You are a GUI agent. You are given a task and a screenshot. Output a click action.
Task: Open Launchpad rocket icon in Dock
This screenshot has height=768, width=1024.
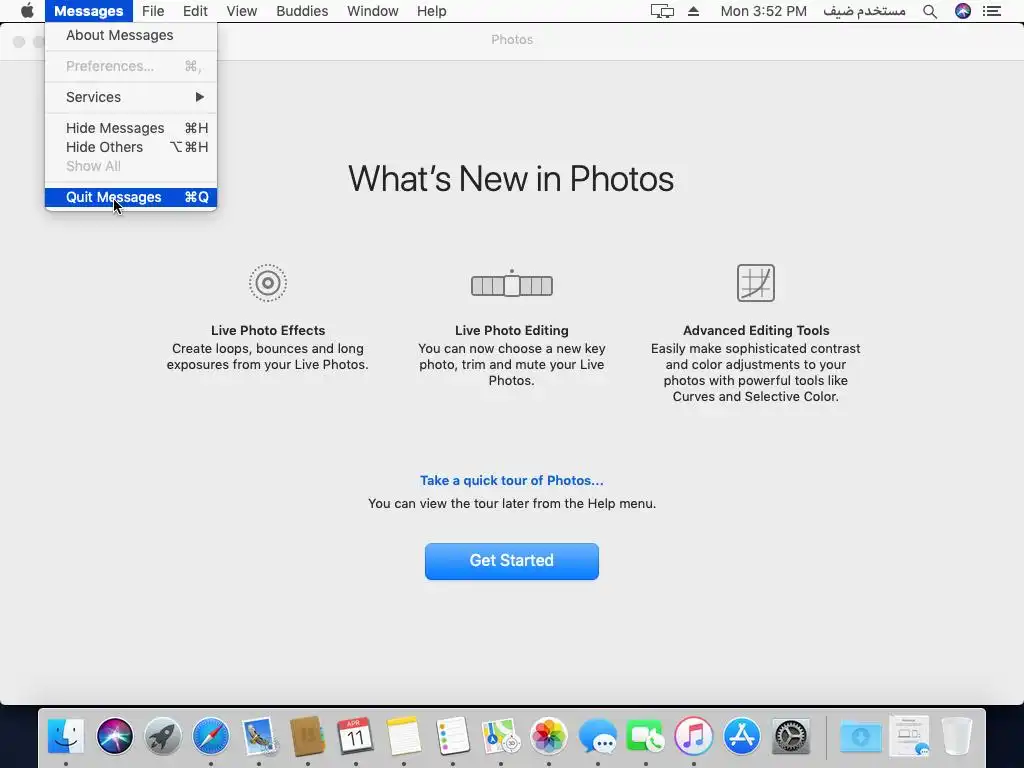tap(163, 736)
